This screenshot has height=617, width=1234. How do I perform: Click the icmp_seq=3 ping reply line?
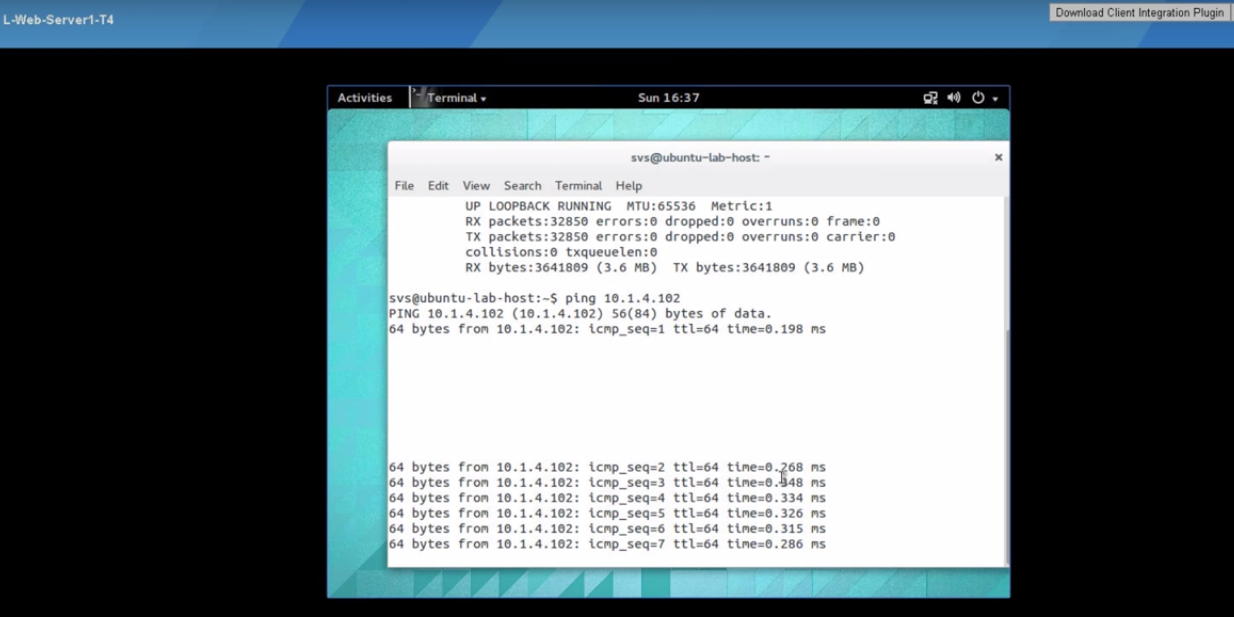pyautogui.click(x=607, y=483)
